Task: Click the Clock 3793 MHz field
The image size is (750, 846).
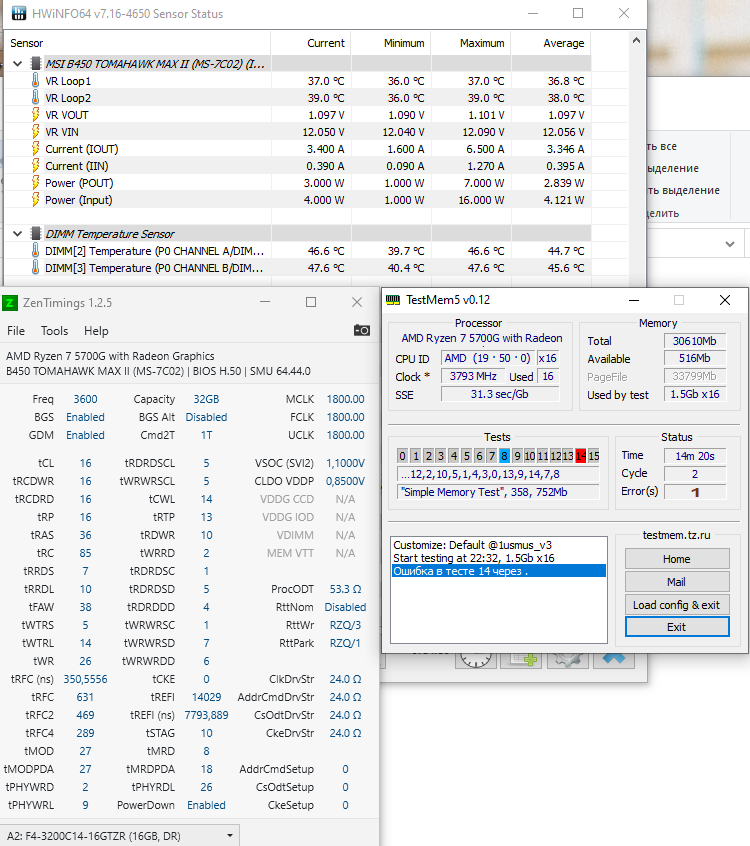Action: (473, 376)
